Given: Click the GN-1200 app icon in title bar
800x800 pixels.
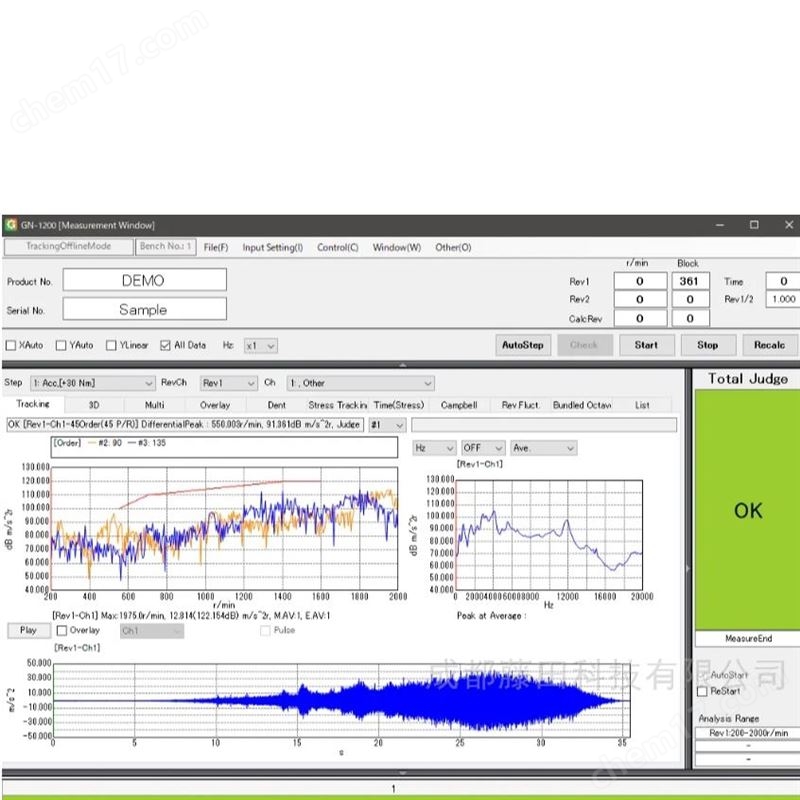Looking at the screenshot, I should pyautogui.click(x=11, y=225).
